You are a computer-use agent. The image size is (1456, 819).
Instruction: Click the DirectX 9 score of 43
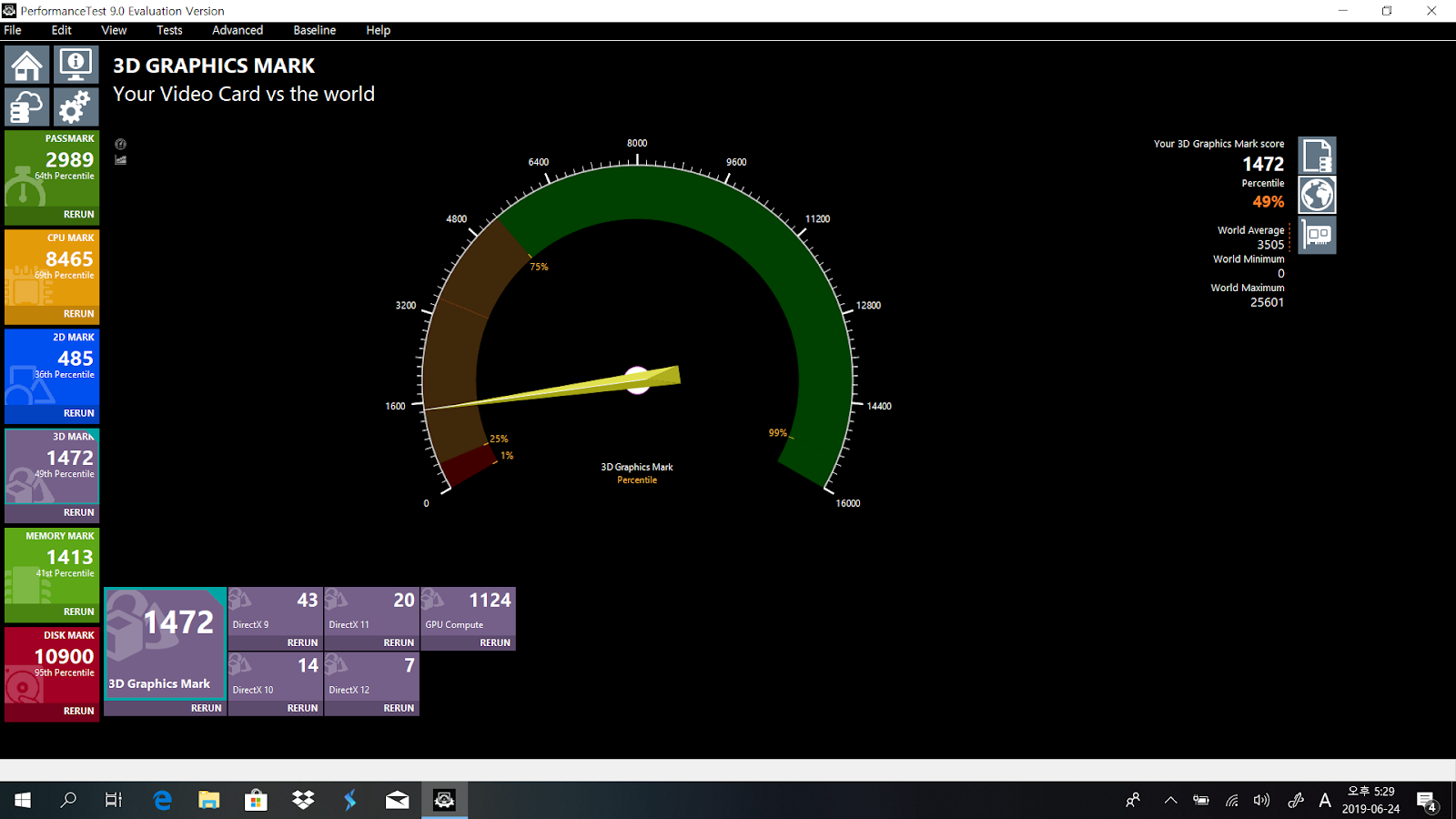308,601
